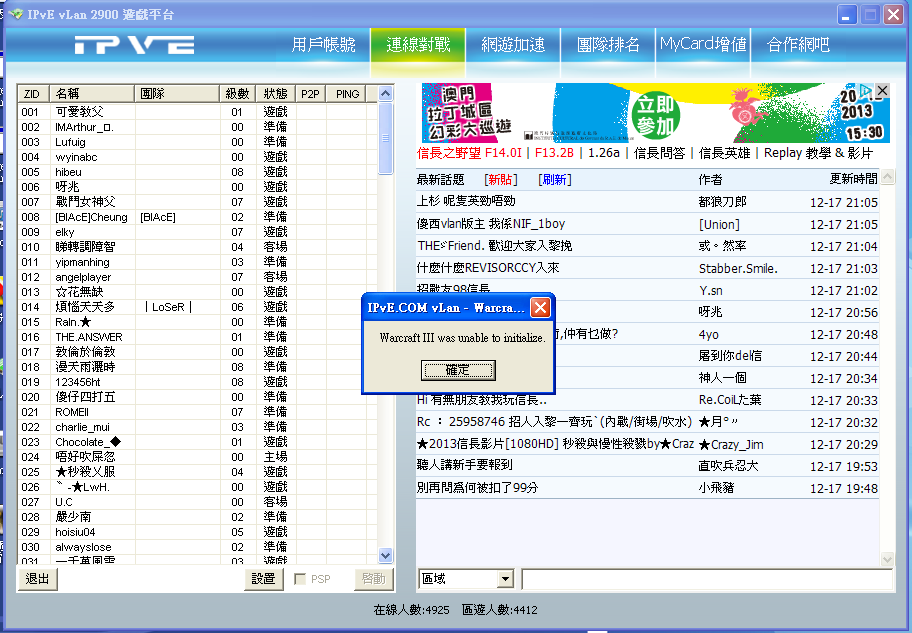Open the MyCard增值 tab

[x=703, y=44]
